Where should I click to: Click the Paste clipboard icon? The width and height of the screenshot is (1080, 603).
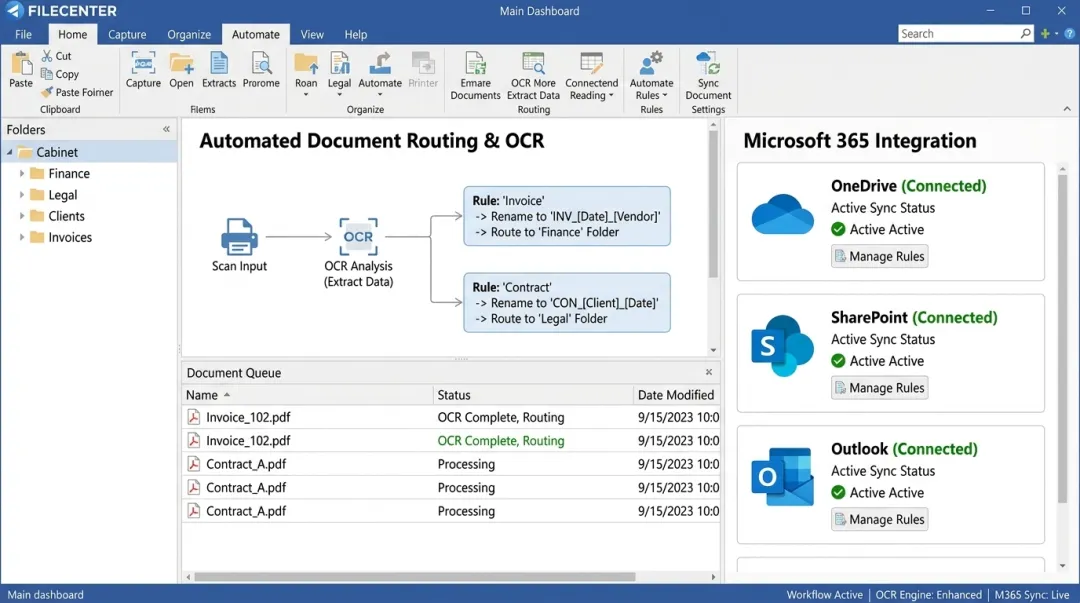[21, 63]
